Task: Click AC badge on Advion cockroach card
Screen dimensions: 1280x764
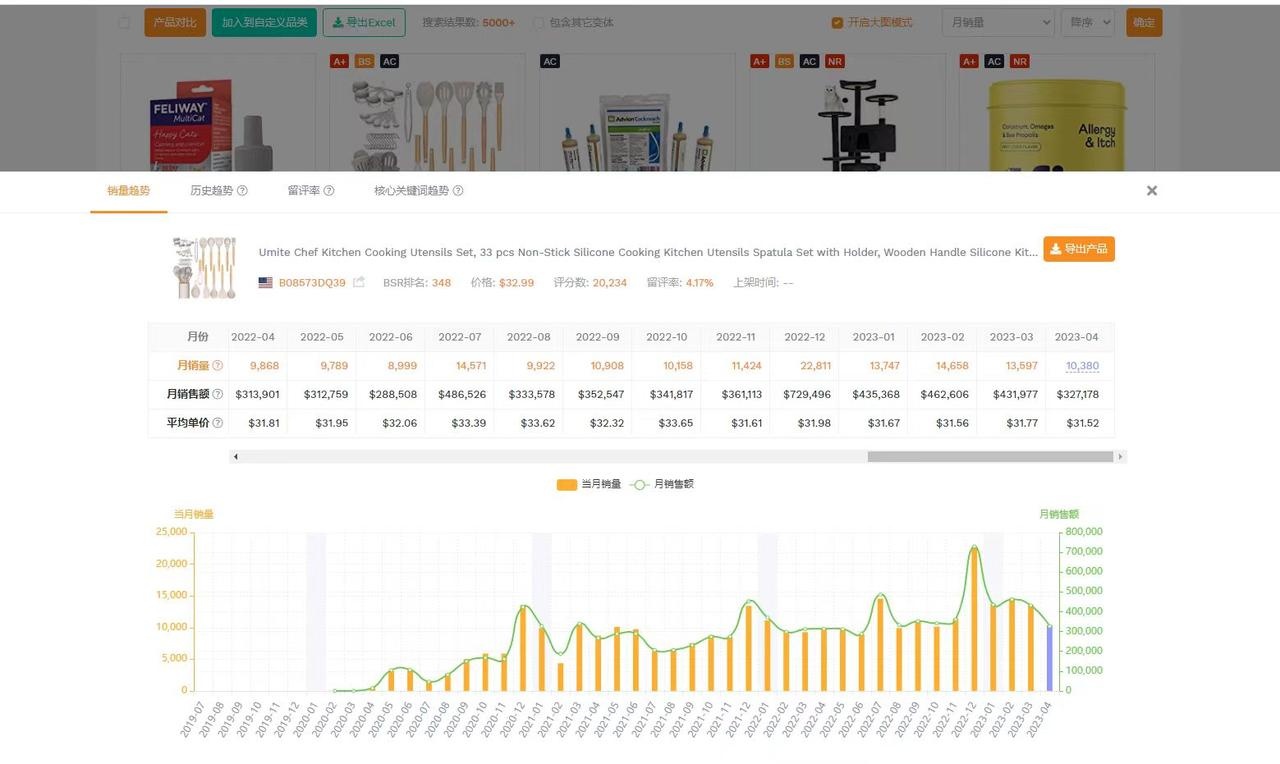Action: click(549, 61)
